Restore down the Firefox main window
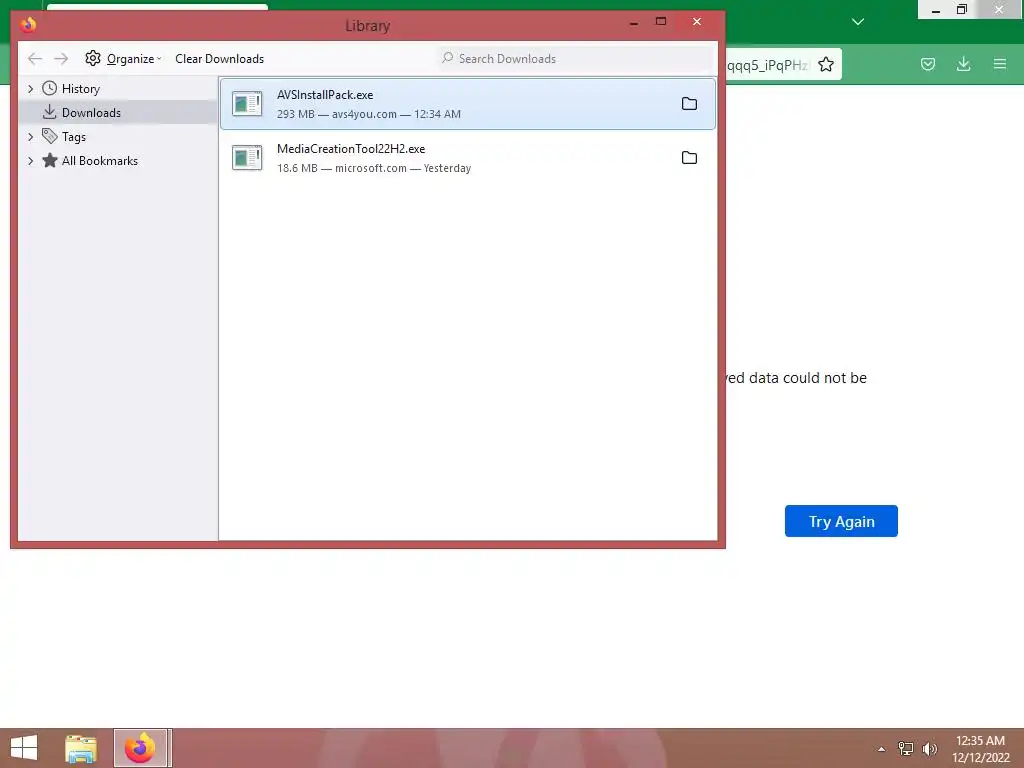The width and height of the screenshot is (1024, 768). point(962,10)
